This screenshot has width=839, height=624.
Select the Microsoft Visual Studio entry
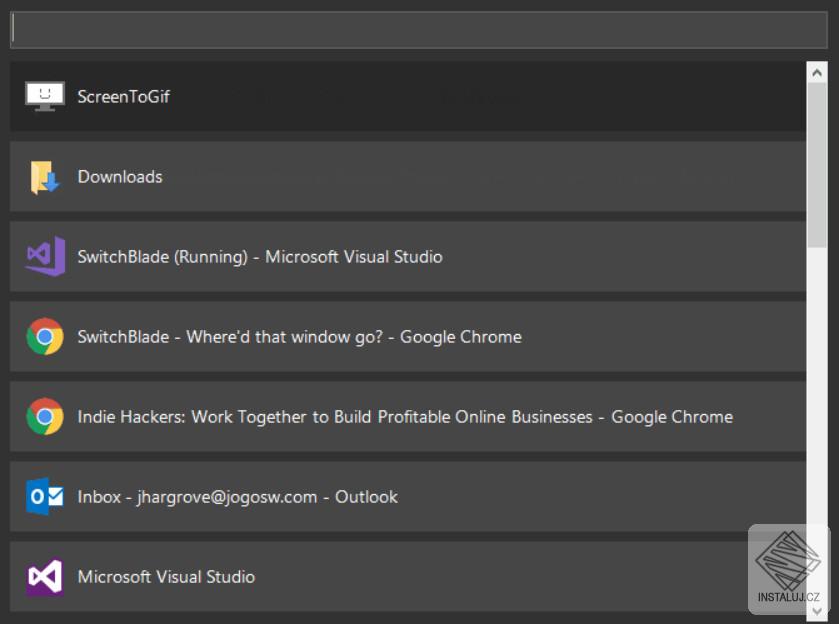(166, 577)
